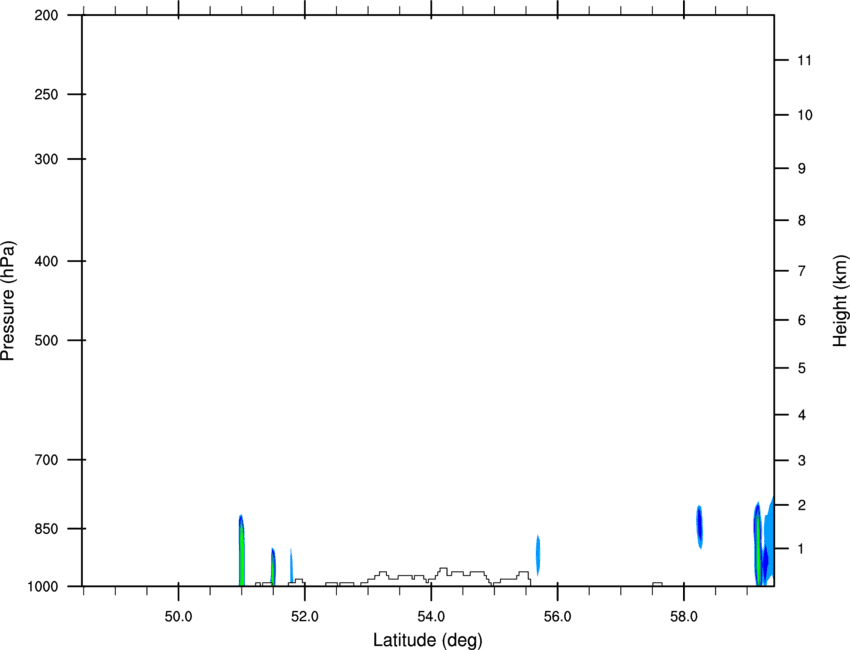This screenshot has height=650, width=850.
Task: Click the 700 hPa tick label
Action: tap(46, 460)
